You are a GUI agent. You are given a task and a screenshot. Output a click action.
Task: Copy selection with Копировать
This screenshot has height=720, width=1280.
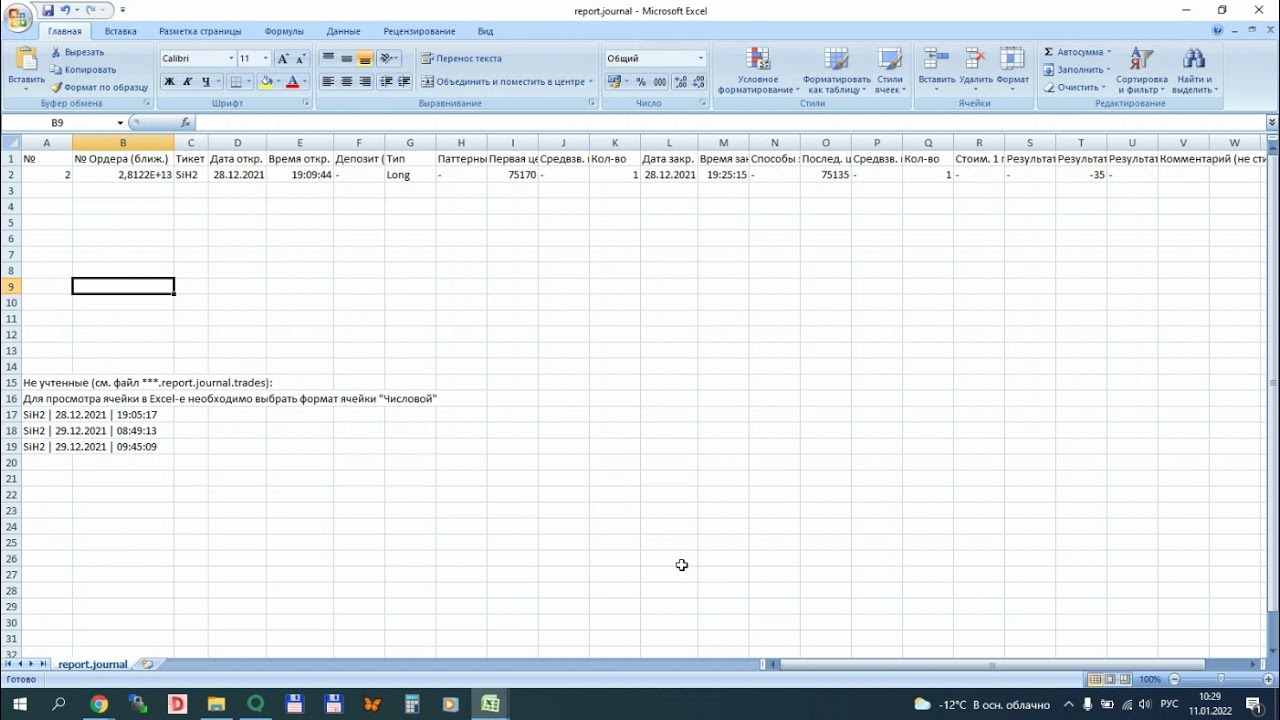[x=83, y=70]
